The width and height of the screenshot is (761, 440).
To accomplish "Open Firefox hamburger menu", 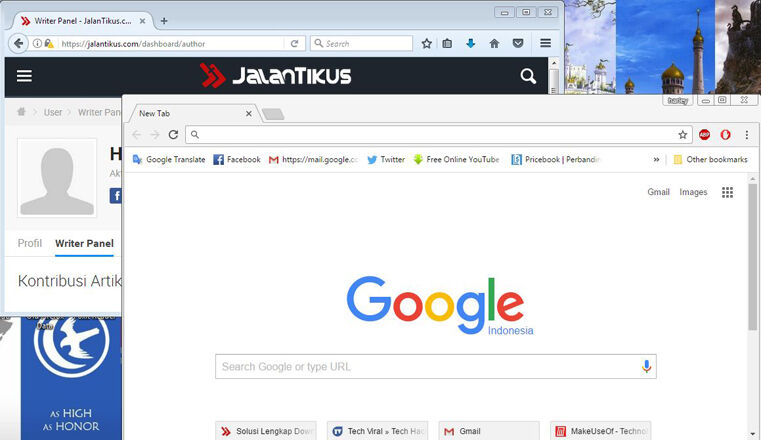I will click(546, 43).
